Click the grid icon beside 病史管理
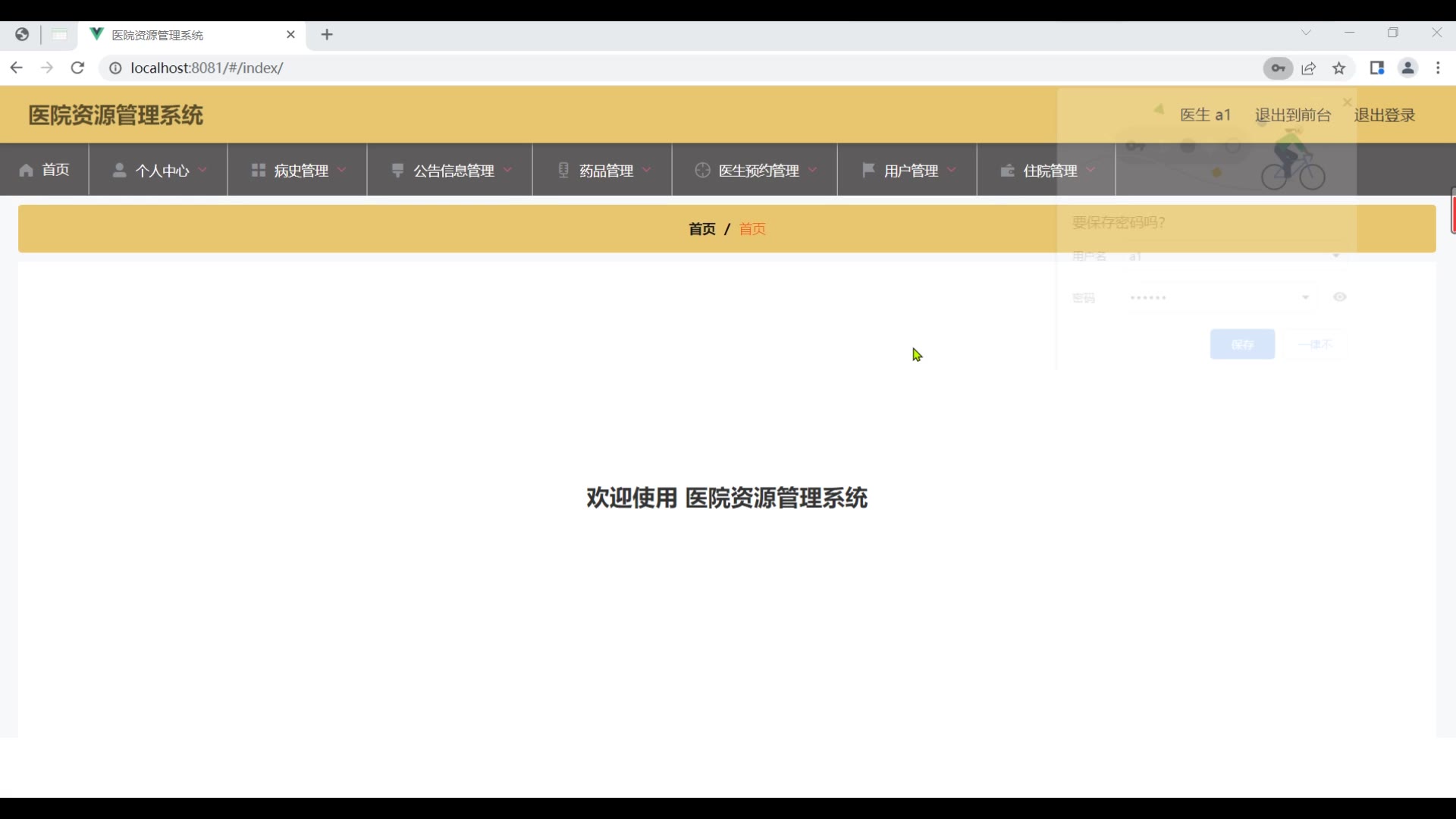This screenshot has width=1456, height=819. click(x=258, y=171)
